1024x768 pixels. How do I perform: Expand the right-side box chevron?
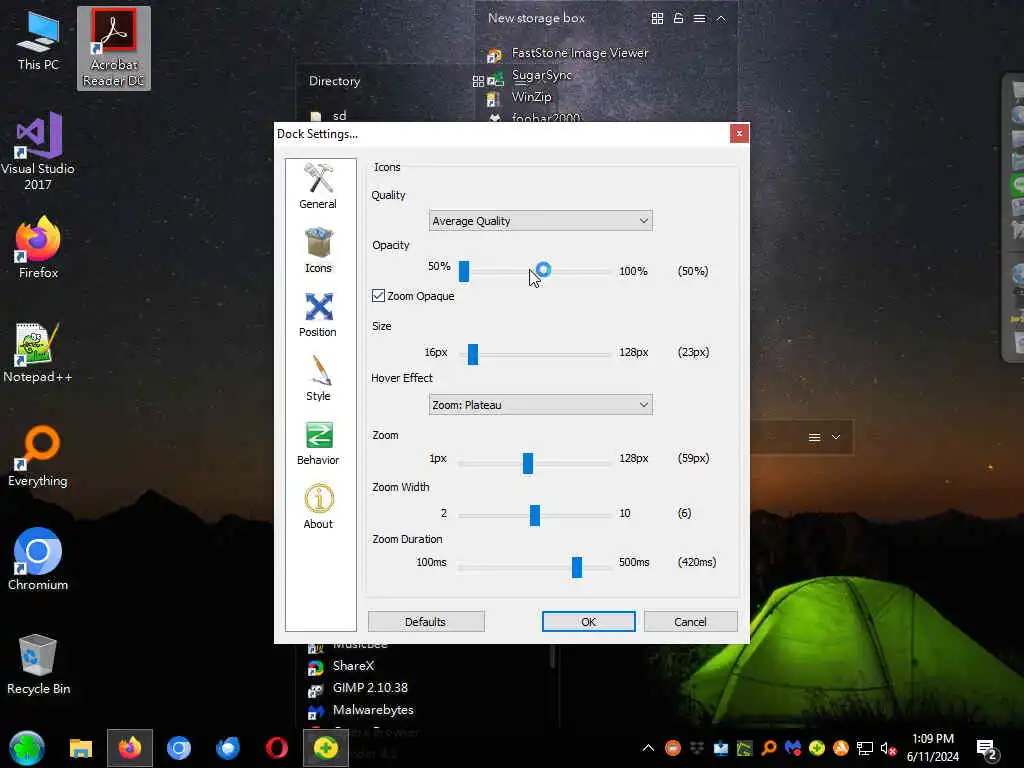836,437
